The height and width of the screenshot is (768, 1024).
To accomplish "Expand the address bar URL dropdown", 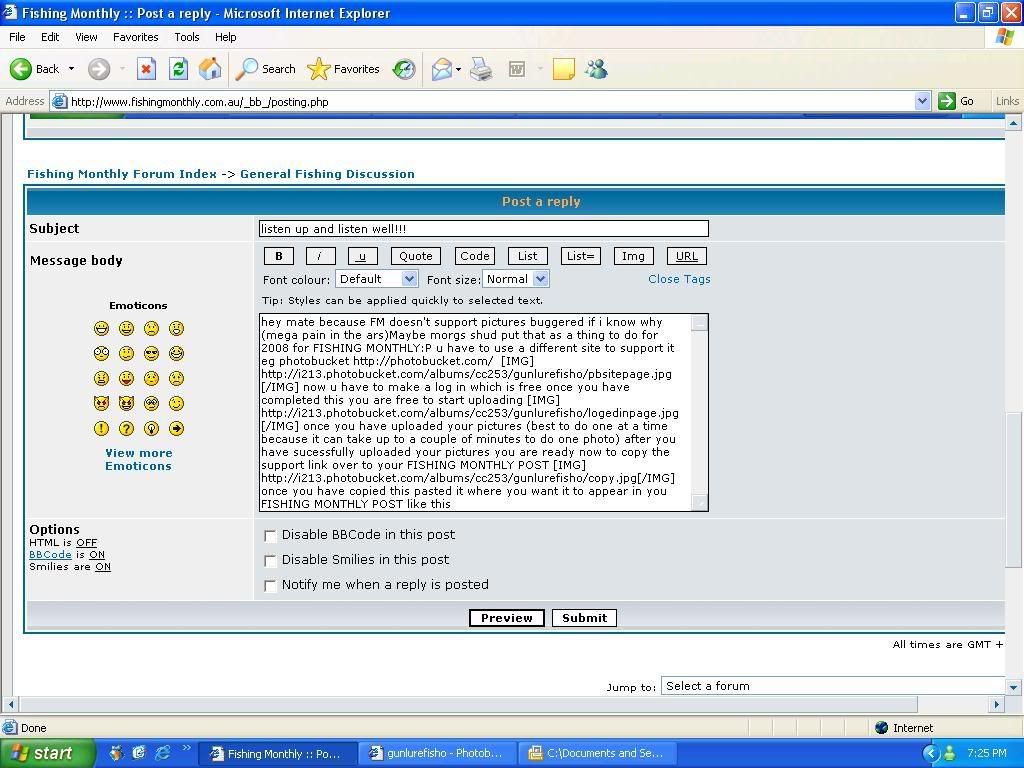I will [x=922, y=101].
